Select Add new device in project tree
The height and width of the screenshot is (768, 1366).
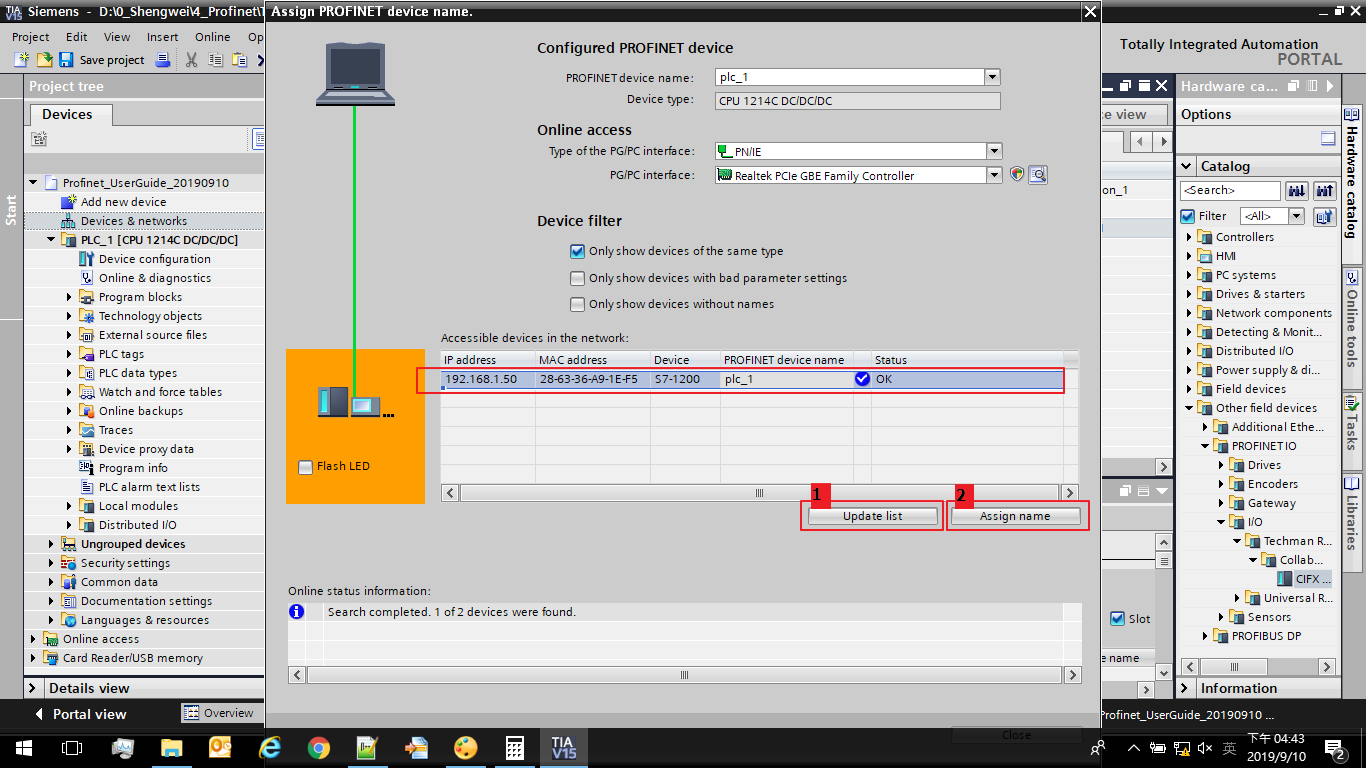point(123,202)
